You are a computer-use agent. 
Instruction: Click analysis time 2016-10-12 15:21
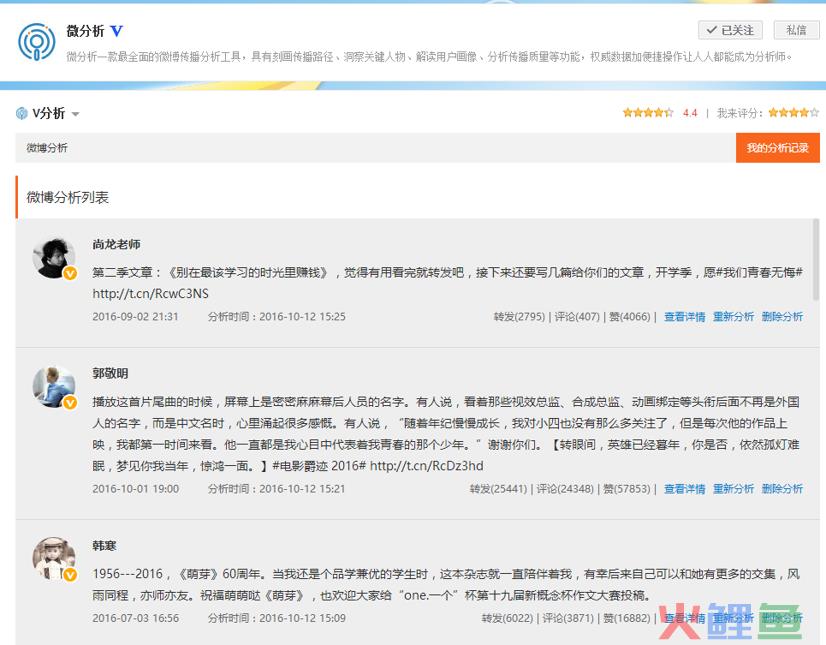[302, 489]
